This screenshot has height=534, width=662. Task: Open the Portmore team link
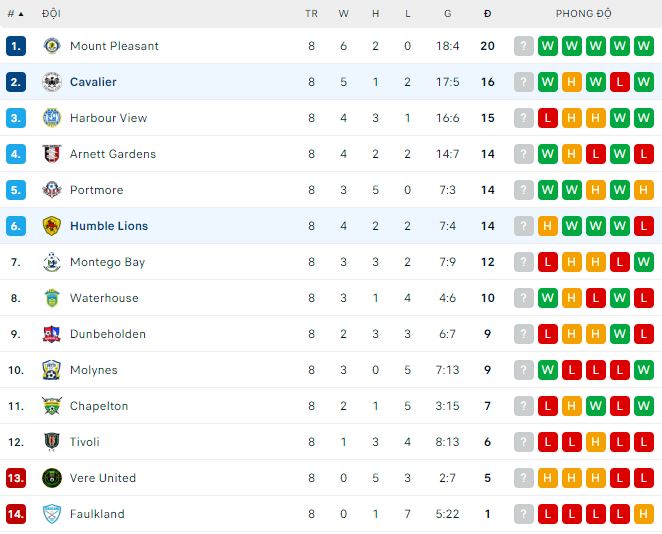pyautogui.click(x=96, y=190)
